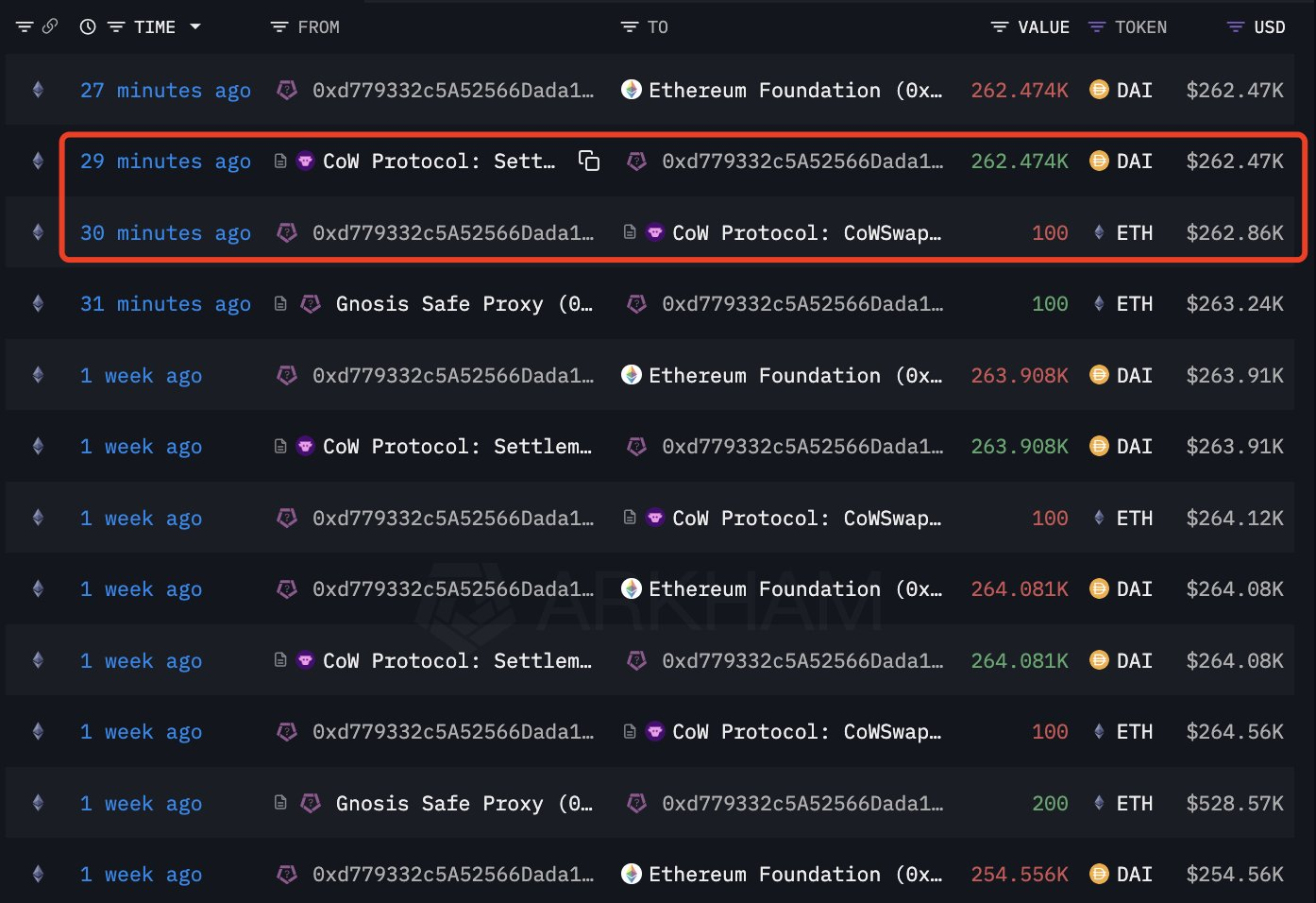Click the 254.556K DAI value in last row
1316x903 pixels.
point(1020,875)
